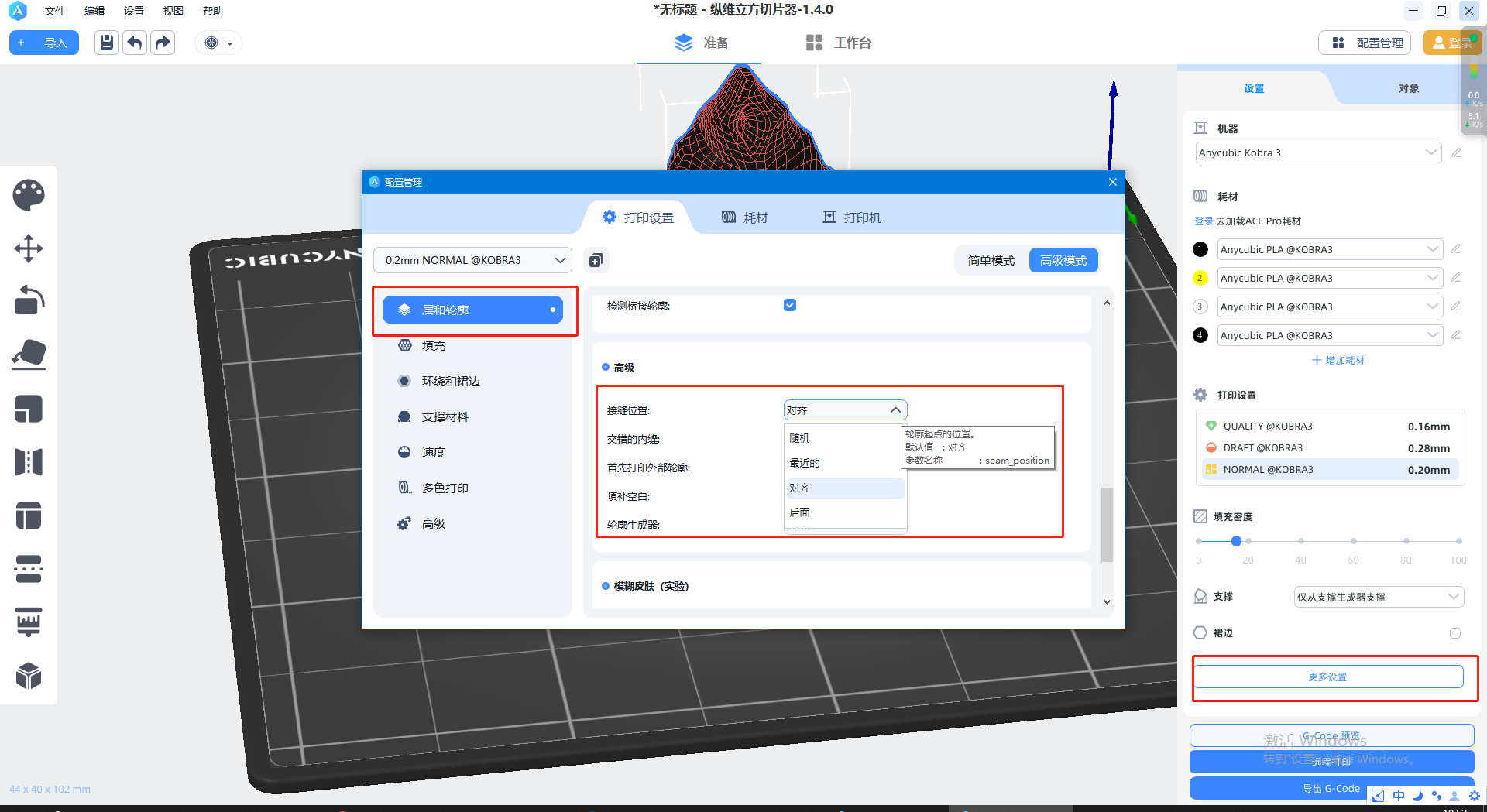
Task: Open the 视图 menu
Action: (x=173, y=11)
